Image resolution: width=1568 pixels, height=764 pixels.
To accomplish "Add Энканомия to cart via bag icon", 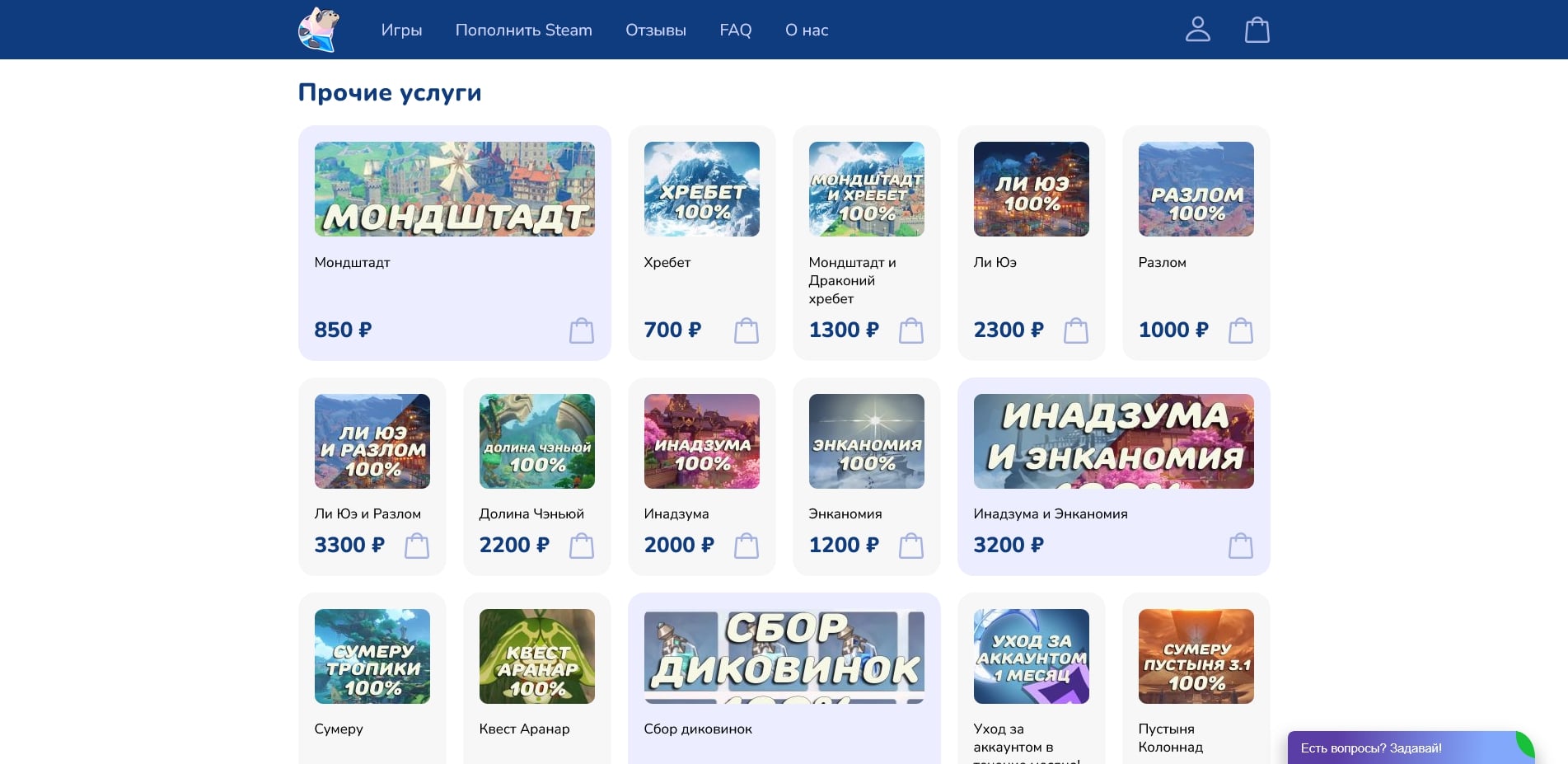I will coord(910,545).
